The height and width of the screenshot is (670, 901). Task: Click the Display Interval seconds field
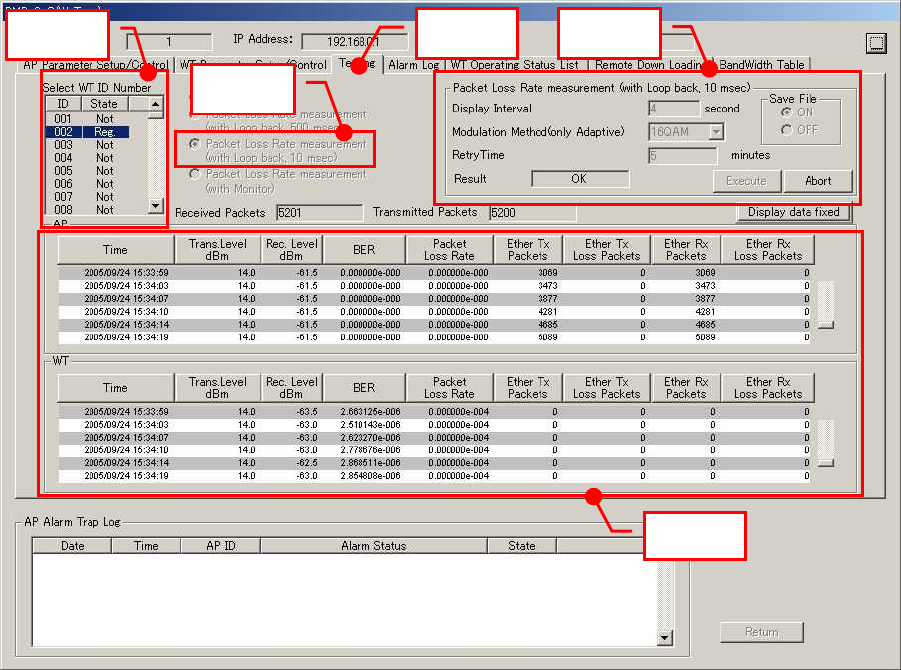click(673, 109)
